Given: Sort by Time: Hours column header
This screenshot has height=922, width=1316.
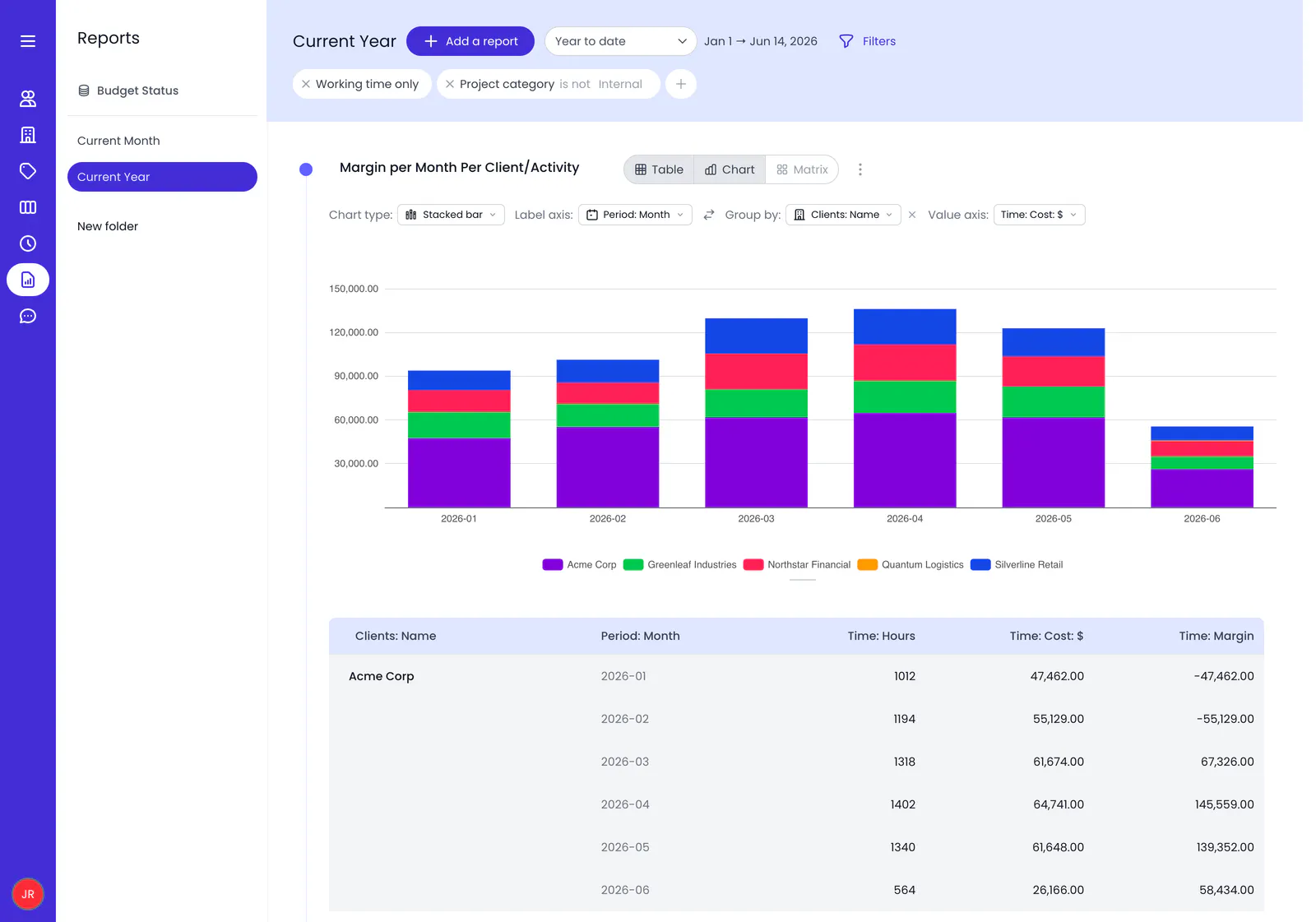Looking at the screenshot, I should 881,636.
